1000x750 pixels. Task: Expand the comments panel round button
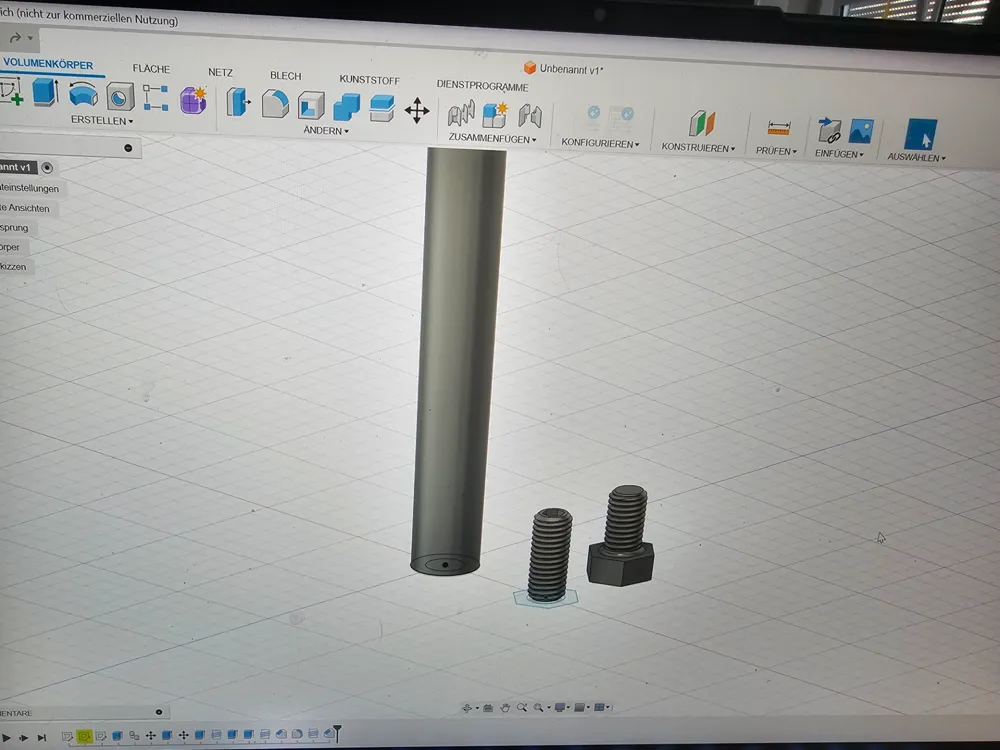coord(159,712)
